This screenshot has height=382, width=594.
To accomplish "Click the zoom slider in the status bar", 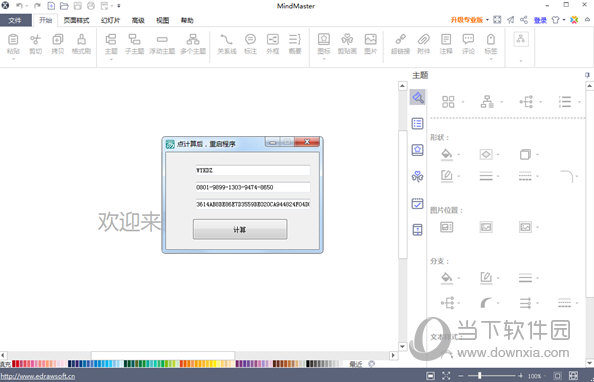I will click(480, 376).
